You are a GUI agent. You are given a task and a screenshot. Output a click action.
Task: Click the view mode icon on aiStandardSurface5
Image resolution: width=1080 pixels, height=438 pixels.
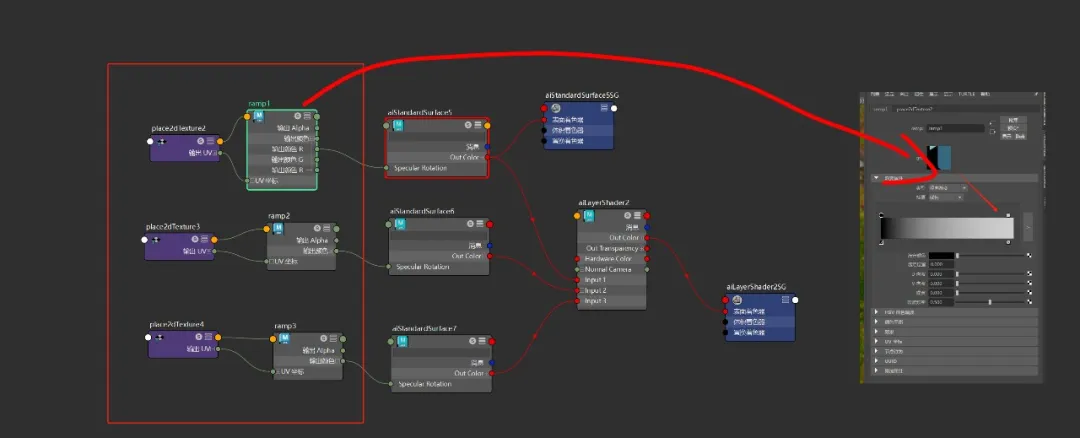tap(477, 125)
